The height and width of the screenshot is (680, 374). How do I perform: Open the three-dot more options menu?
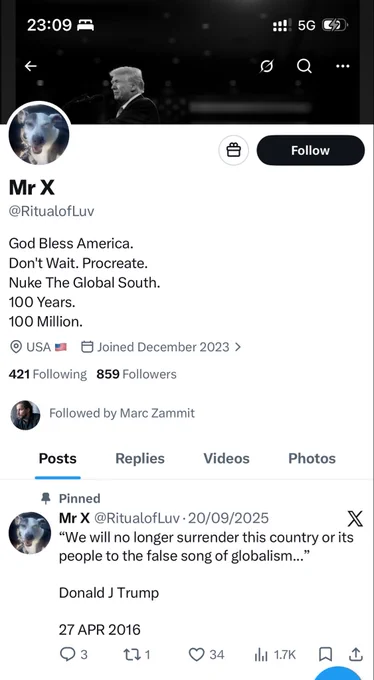(x=343, y=66)
